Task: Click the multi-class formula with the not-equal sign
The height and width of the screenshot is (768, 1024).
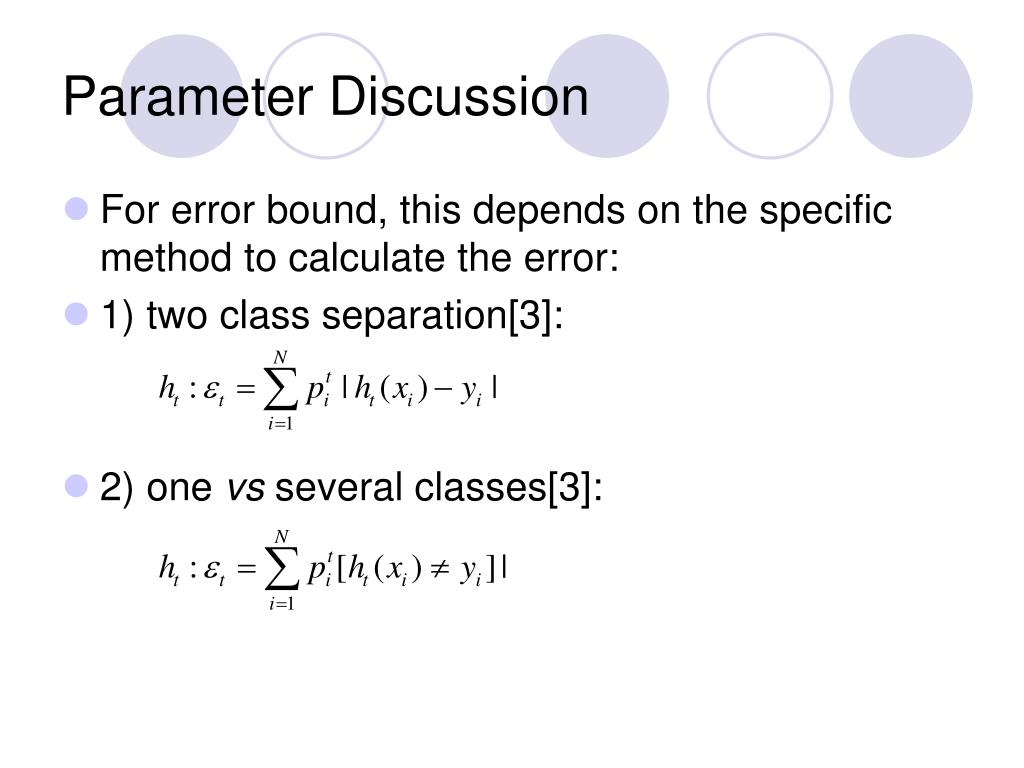Action: (x=333, y=570)
